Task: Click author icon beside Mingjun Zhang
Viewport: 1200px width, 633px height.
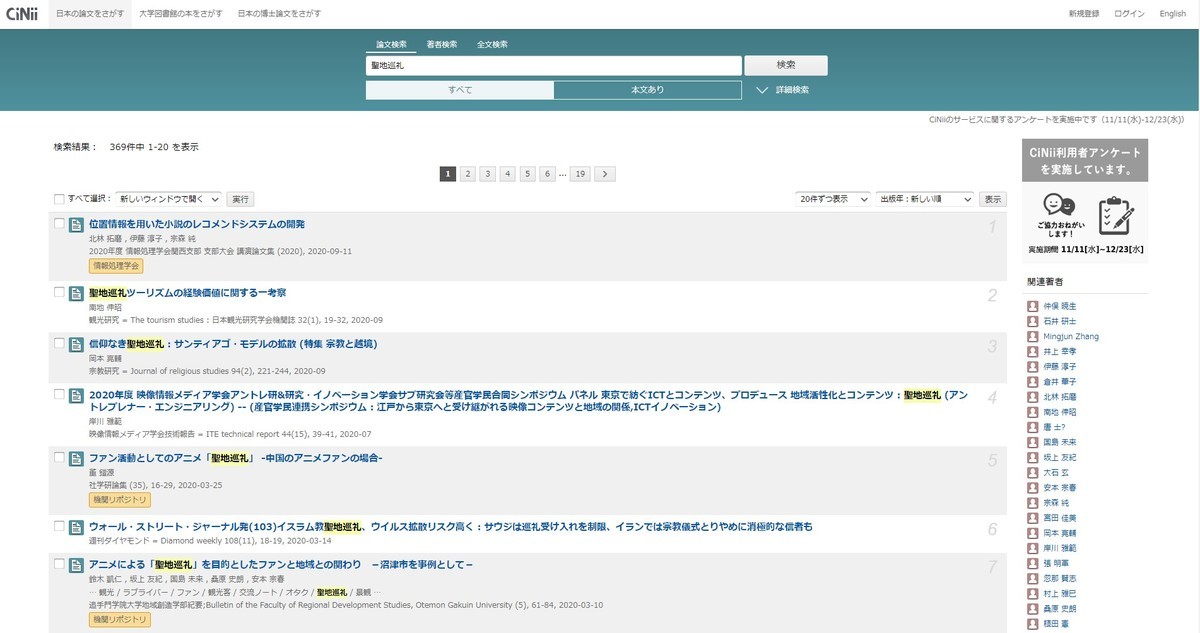Action: pos(1033,337)
